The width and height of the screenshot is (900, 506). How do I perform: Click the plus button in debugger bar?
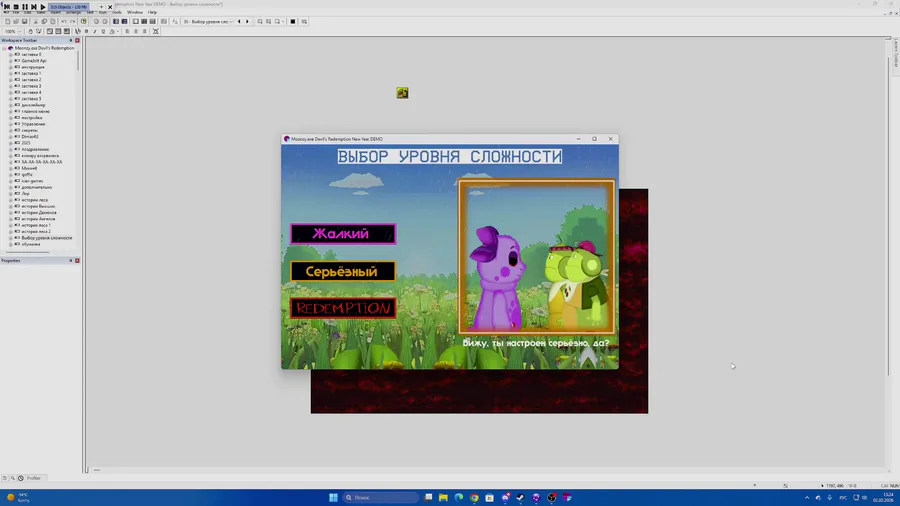coord(101,7)
